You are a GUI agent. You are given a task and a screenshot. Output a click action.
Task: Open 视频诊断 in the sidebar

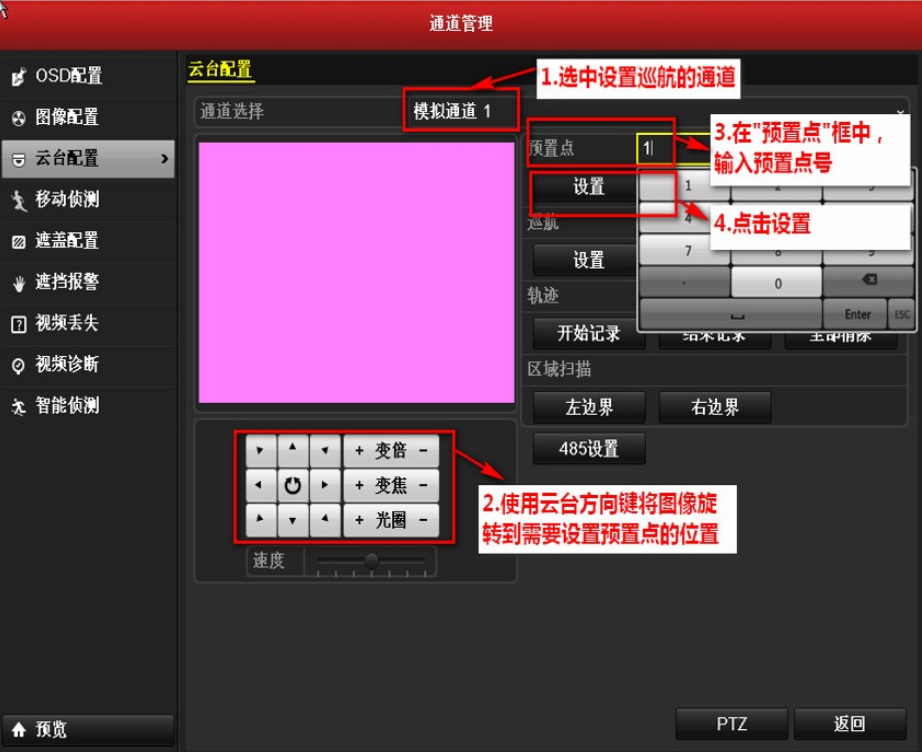click(x=88, y=365)
